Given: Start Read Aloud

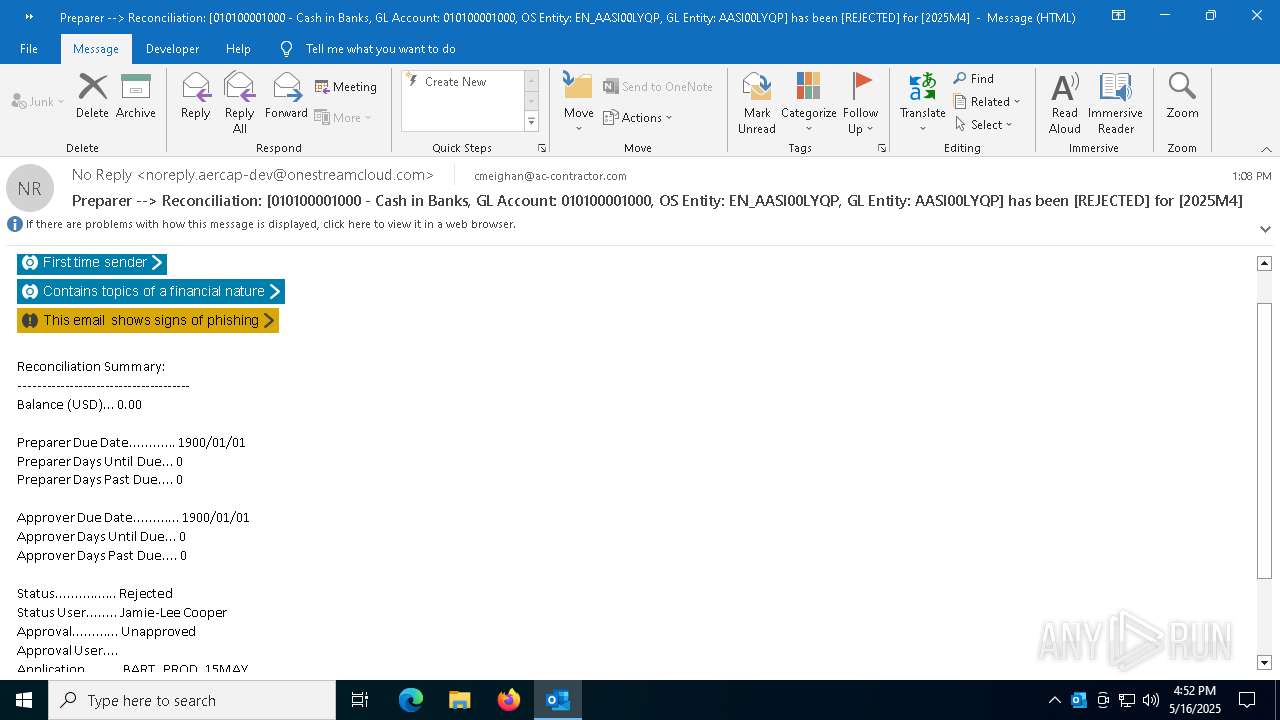Looking at the screenshot, I should 1065,103.
